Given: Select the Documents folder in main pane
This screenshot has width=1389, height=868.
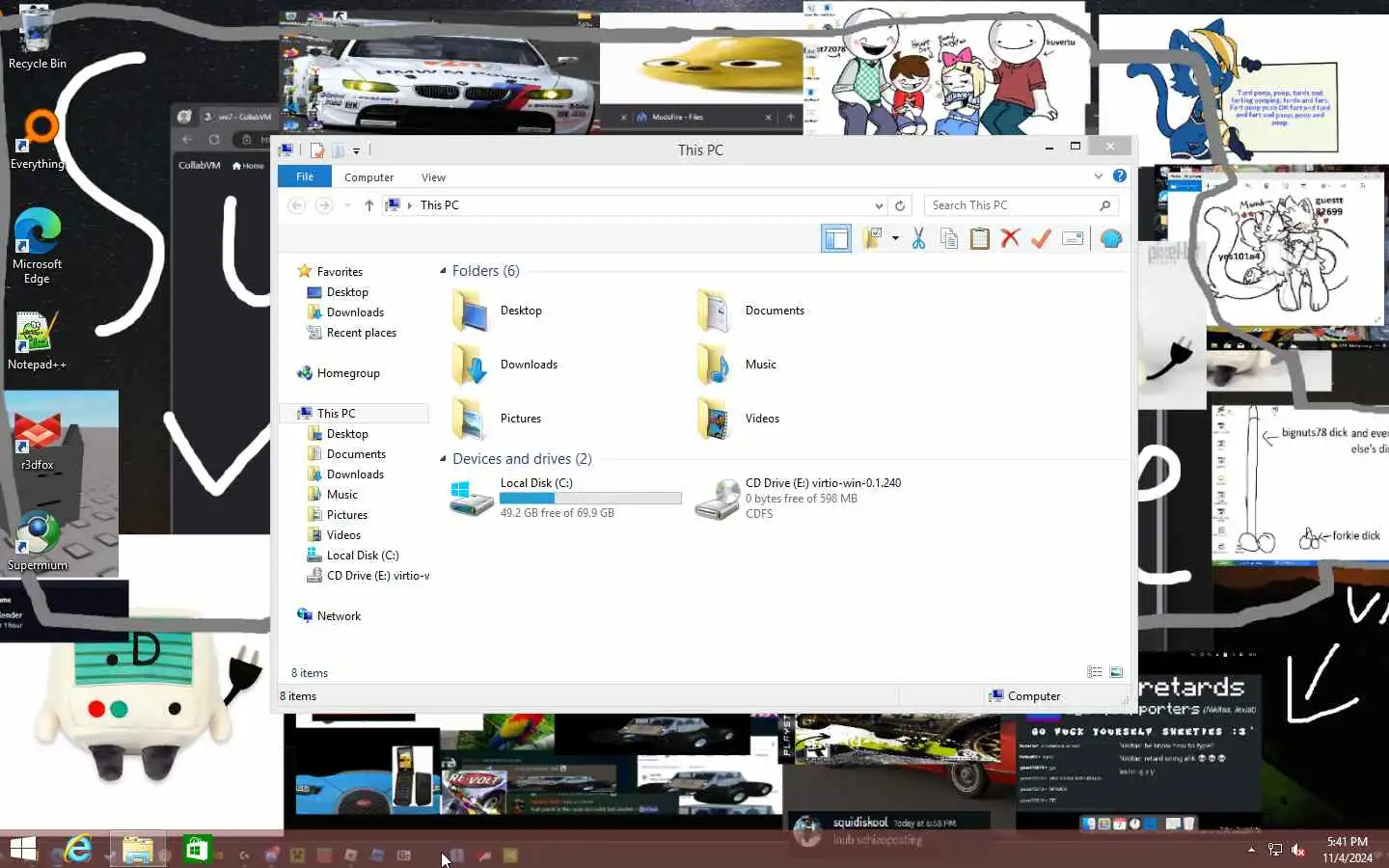Looking at the screenshot, I should (750, 311).
